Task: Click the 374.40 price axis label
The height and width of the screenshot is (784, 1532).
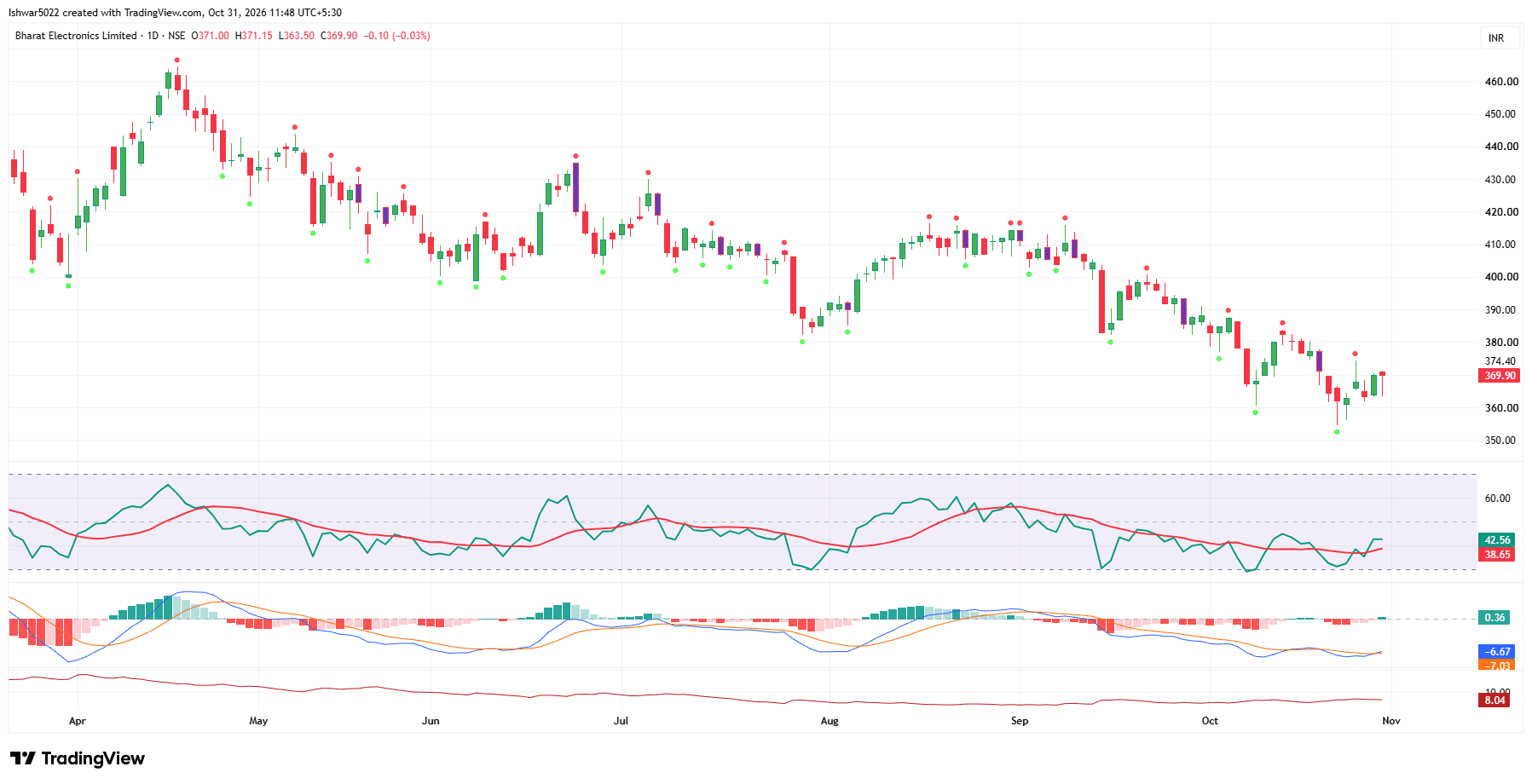Action: click(1500, 361)
